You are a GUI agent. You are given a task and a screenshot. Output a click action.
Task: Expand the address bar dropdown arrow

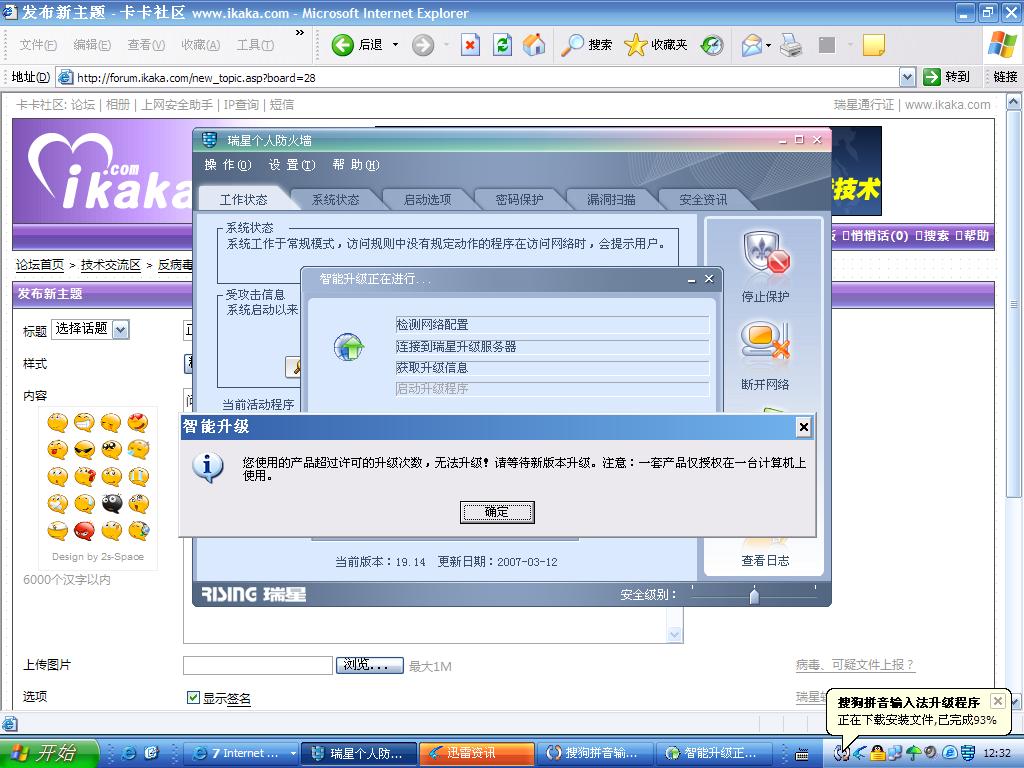click(x=907, y=77)
